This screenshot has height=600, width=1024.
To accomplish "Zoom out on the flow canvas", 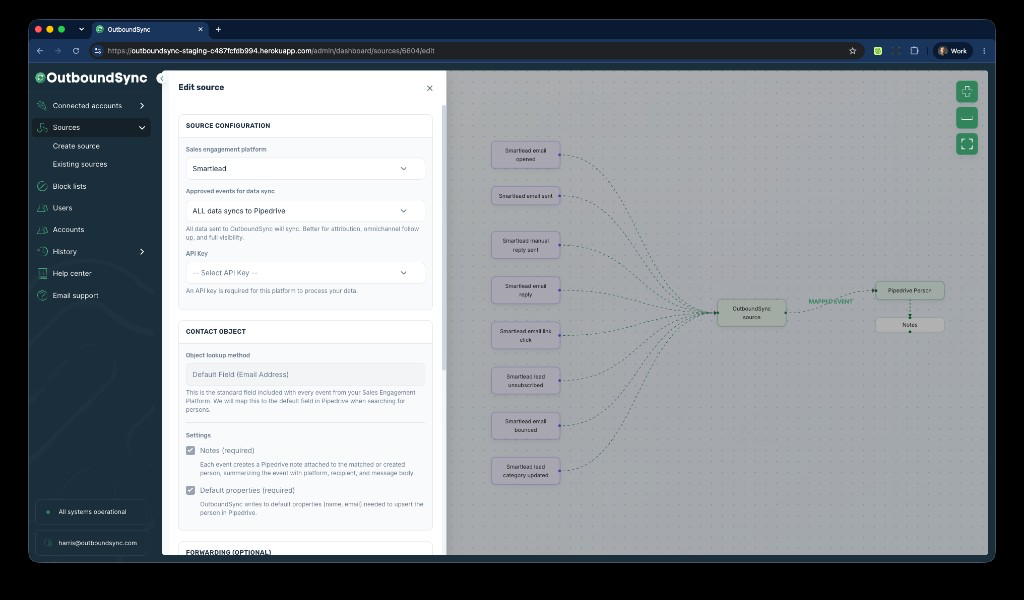I will pyautogui.click(x=967, y=118).
